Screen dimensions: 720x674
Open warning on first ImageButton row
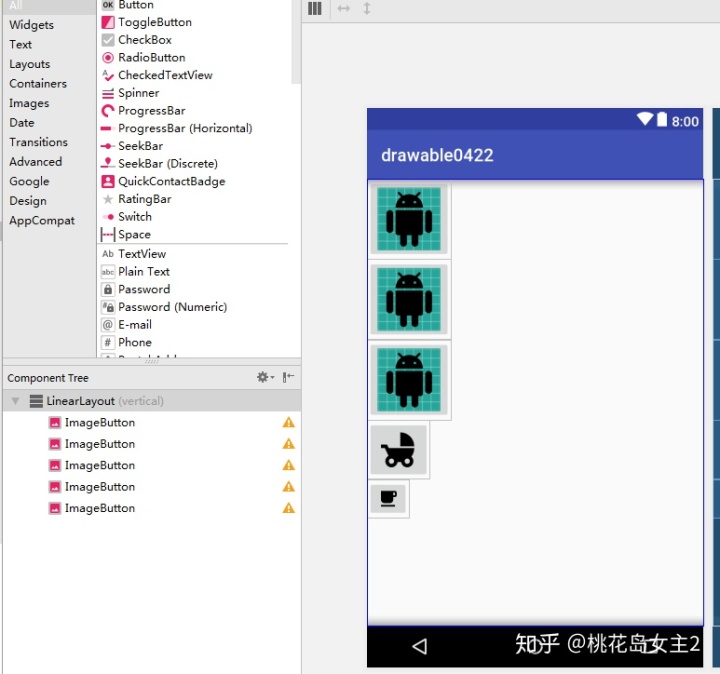(x=288, y=422)
